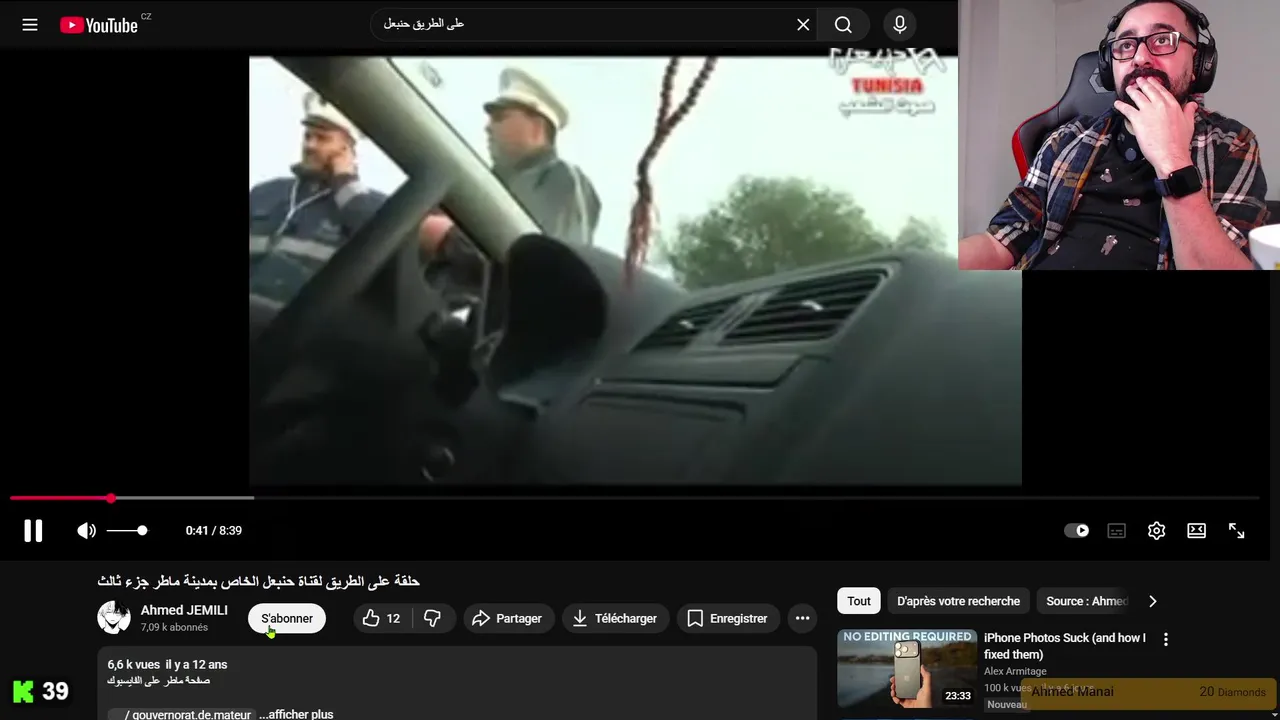The width and height of the screenshot is (1280, 720).
Task: Exit full screen mode
Action: [x=1237, y=531]
